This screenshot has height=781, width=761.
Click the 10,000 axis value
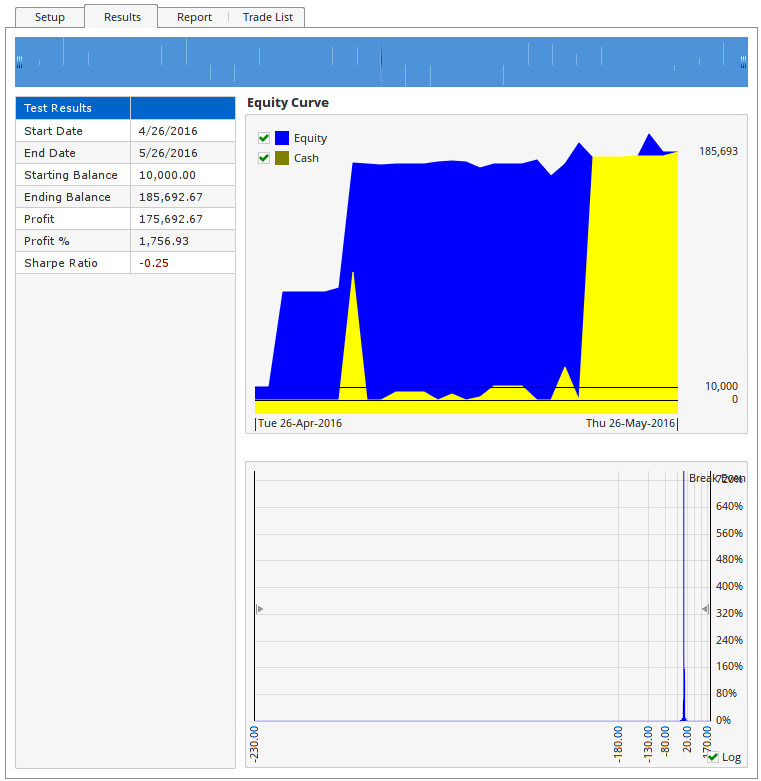pyautogui.click(x=721, y=386)
